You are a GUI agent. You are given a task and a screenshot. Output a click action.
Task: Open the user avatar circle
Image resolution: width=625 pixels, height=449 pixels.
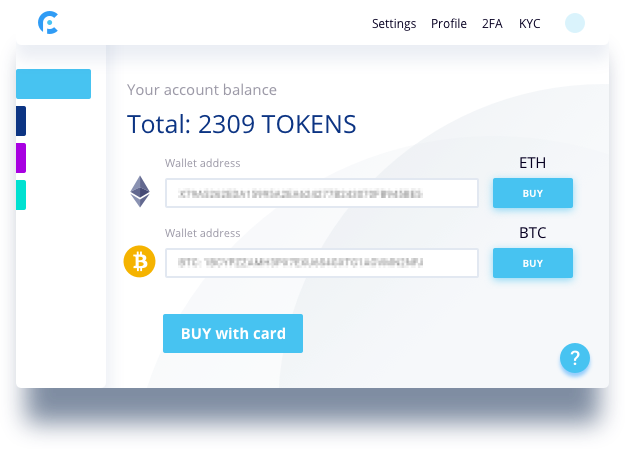575,23
